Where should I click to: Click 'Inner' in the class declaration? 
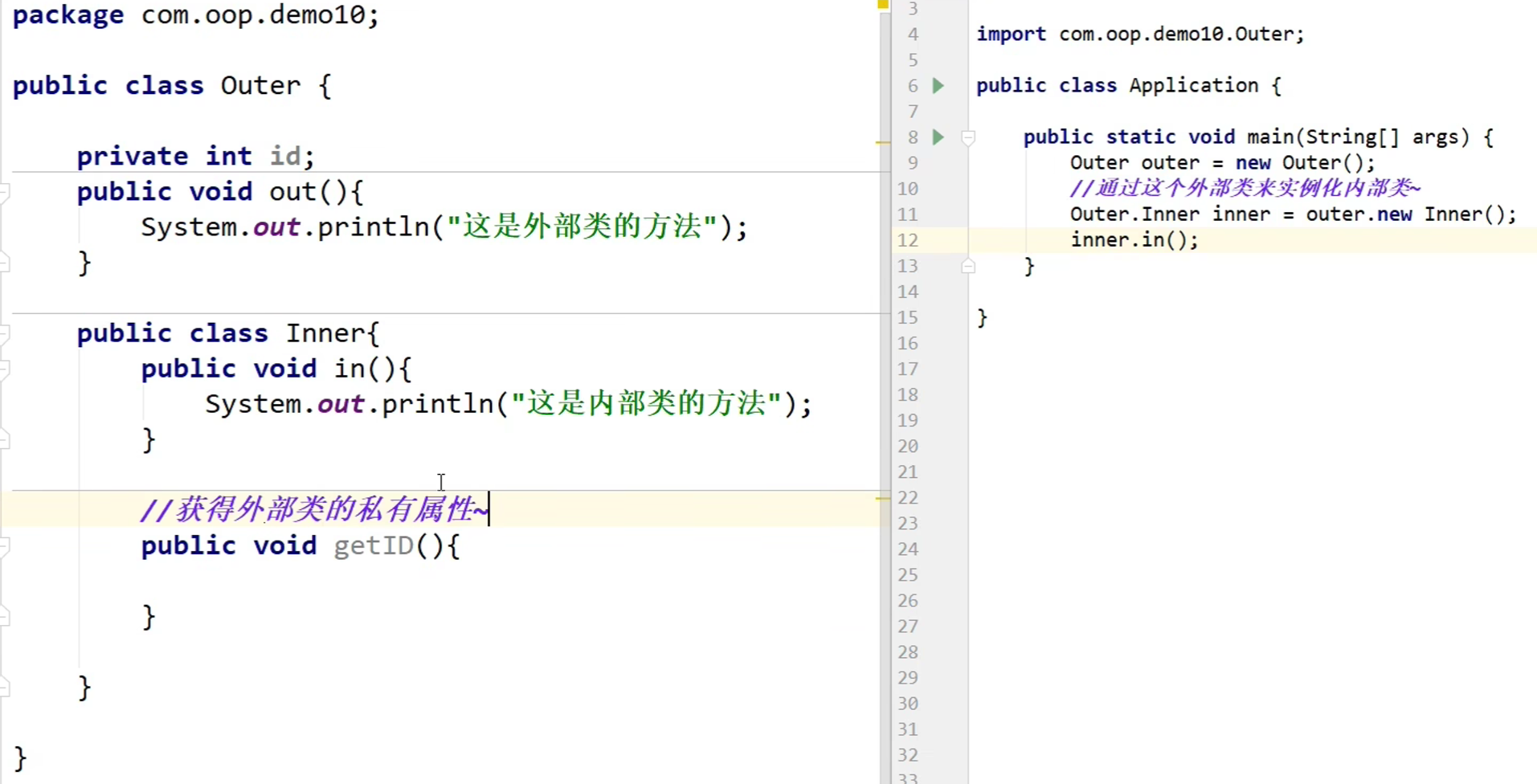tap(325, 333)
